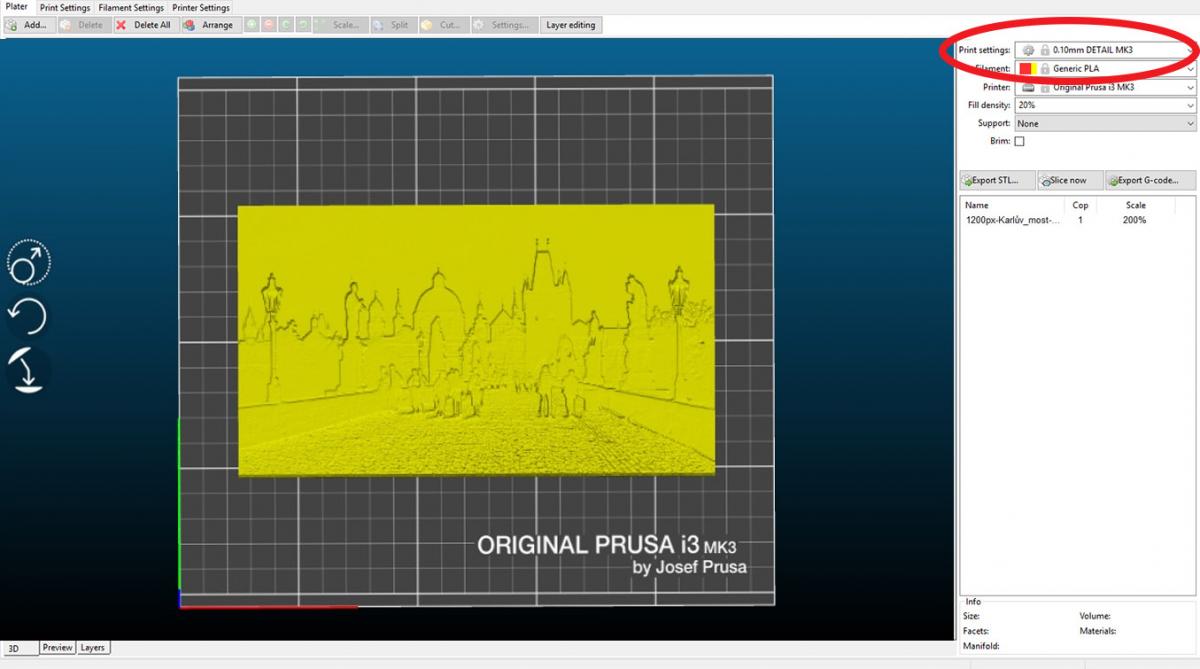Viewport: 1200px width, 669px height.
Task: Switch to the Preview tab
Action: pos(57,647)
